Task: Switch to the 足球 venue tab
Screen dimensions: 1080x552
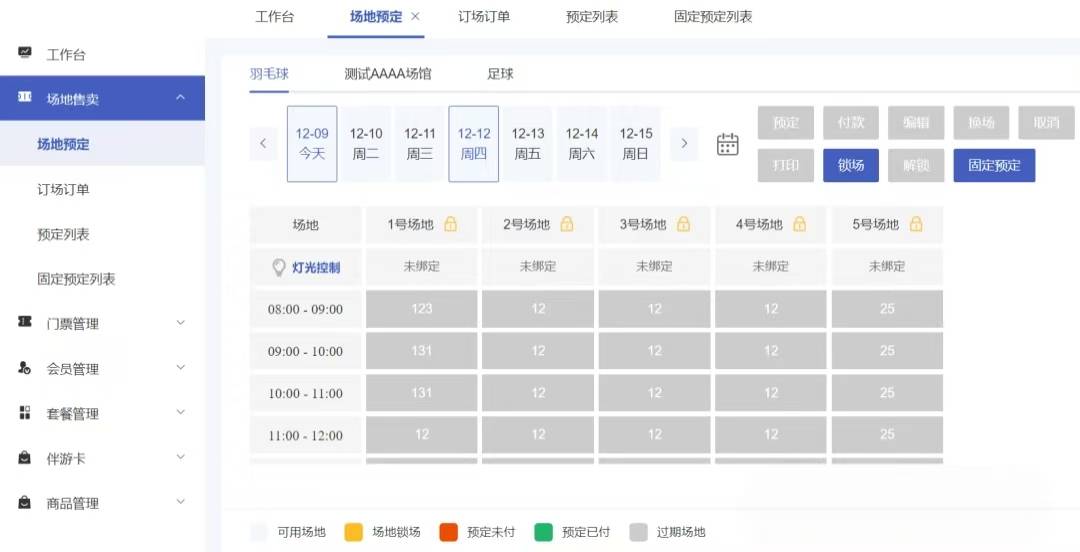Action: (500, 74)
